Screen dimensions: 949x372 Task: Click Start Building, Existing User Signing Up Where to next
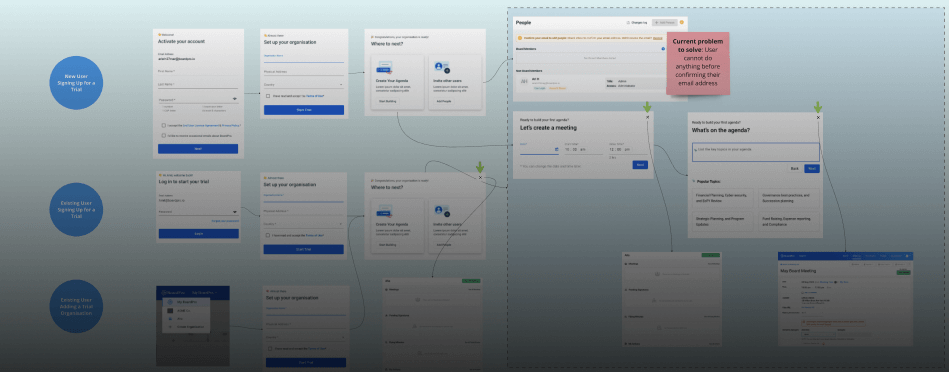point(387,245)
